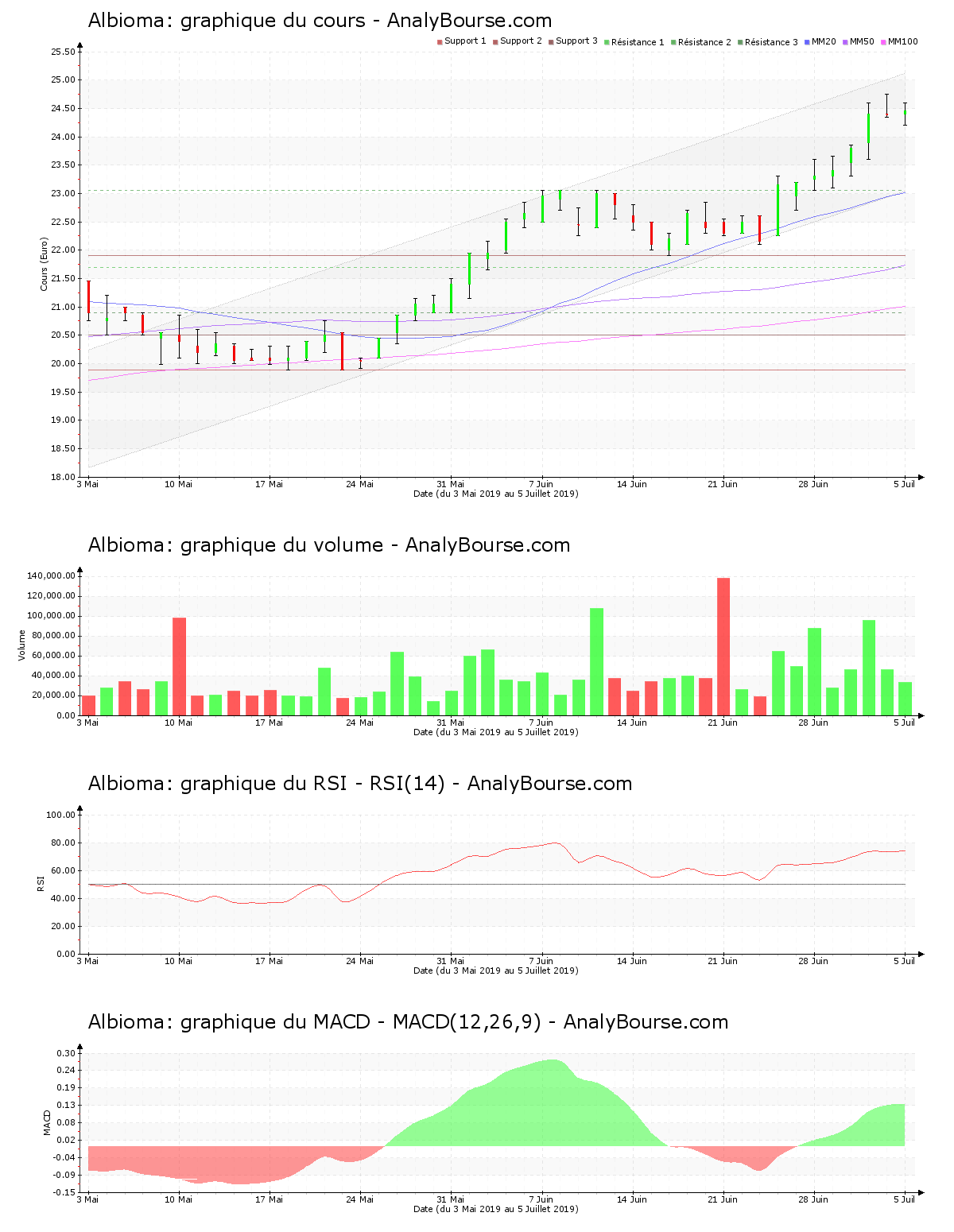Click the '14 Juin' date under RSI chart

(x=632, y=961)
